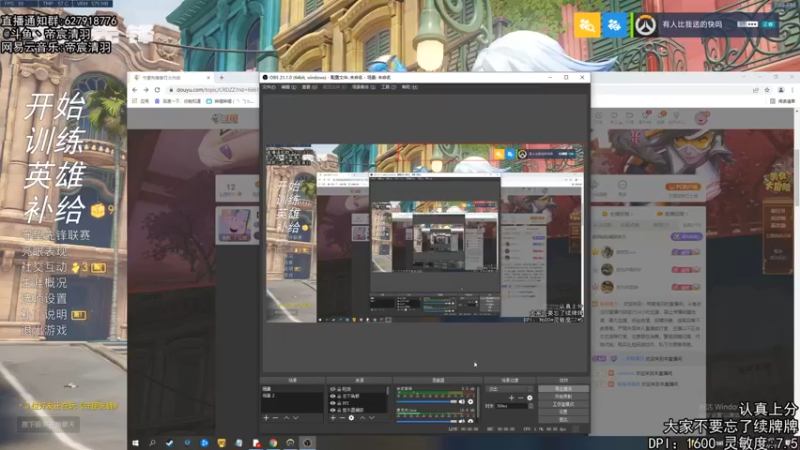Lock icon of the 显示器捕获 source

(339, 410)
